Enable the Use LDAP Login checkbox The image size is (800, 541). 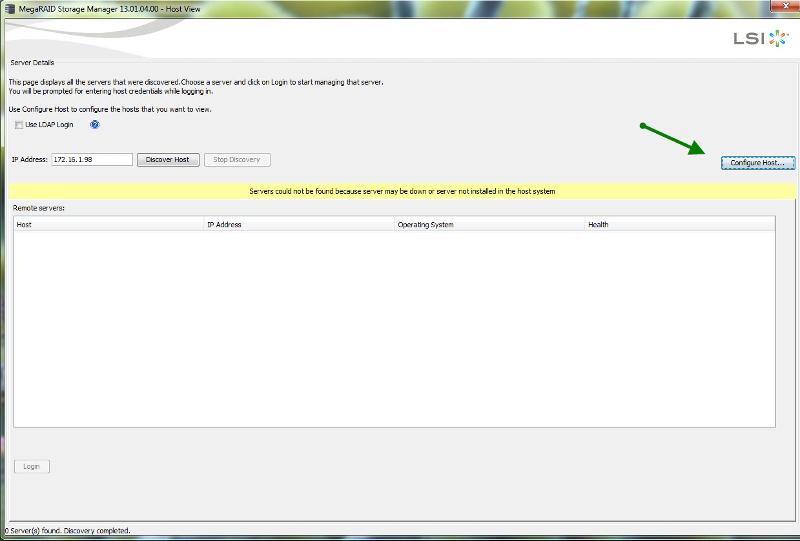click(x=19, y=125)
